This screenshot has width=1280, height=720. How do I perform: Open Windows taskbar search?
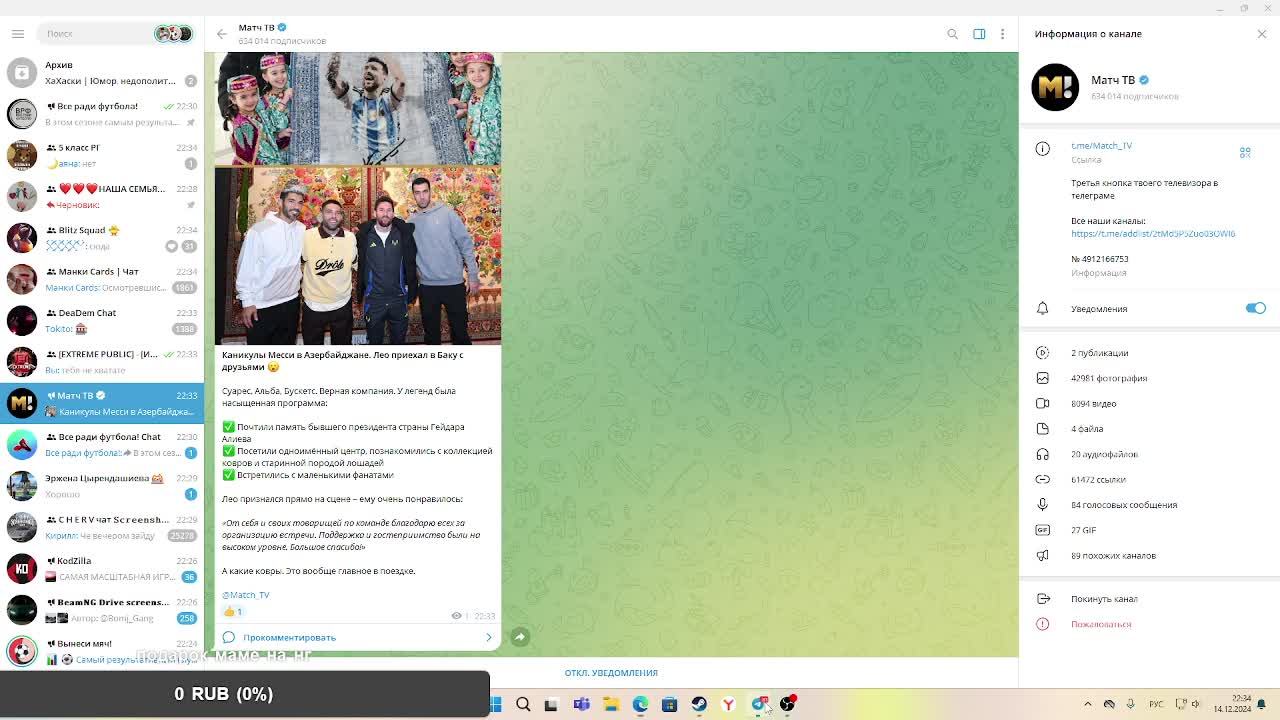click(523, 704)
